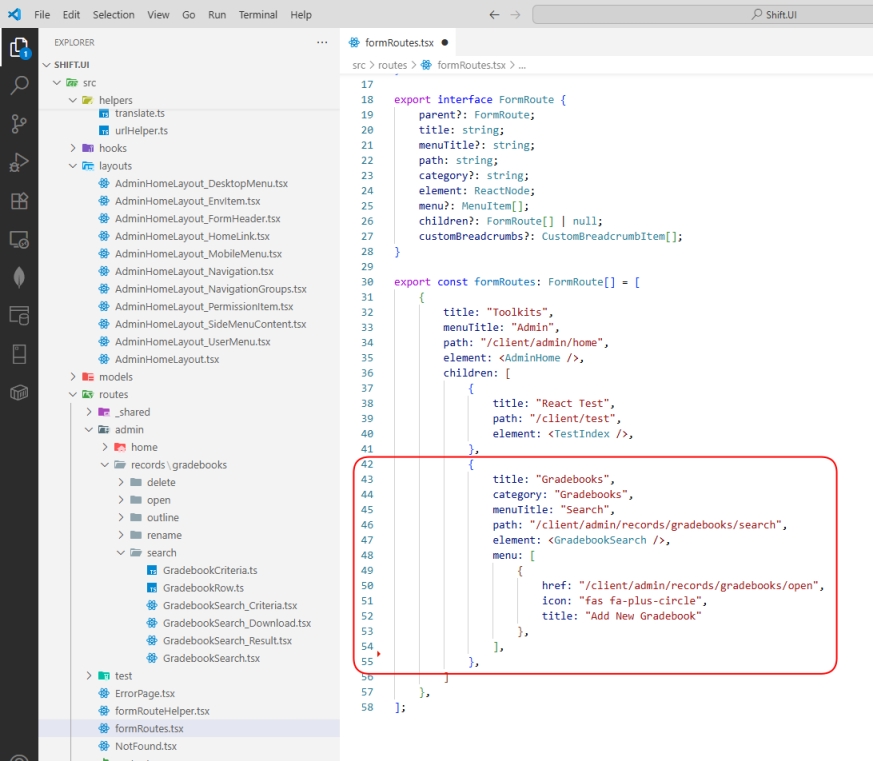Screen dimensions: 873x761
Task: Go back using the left arrow
Action: click(x=494, y=14)
